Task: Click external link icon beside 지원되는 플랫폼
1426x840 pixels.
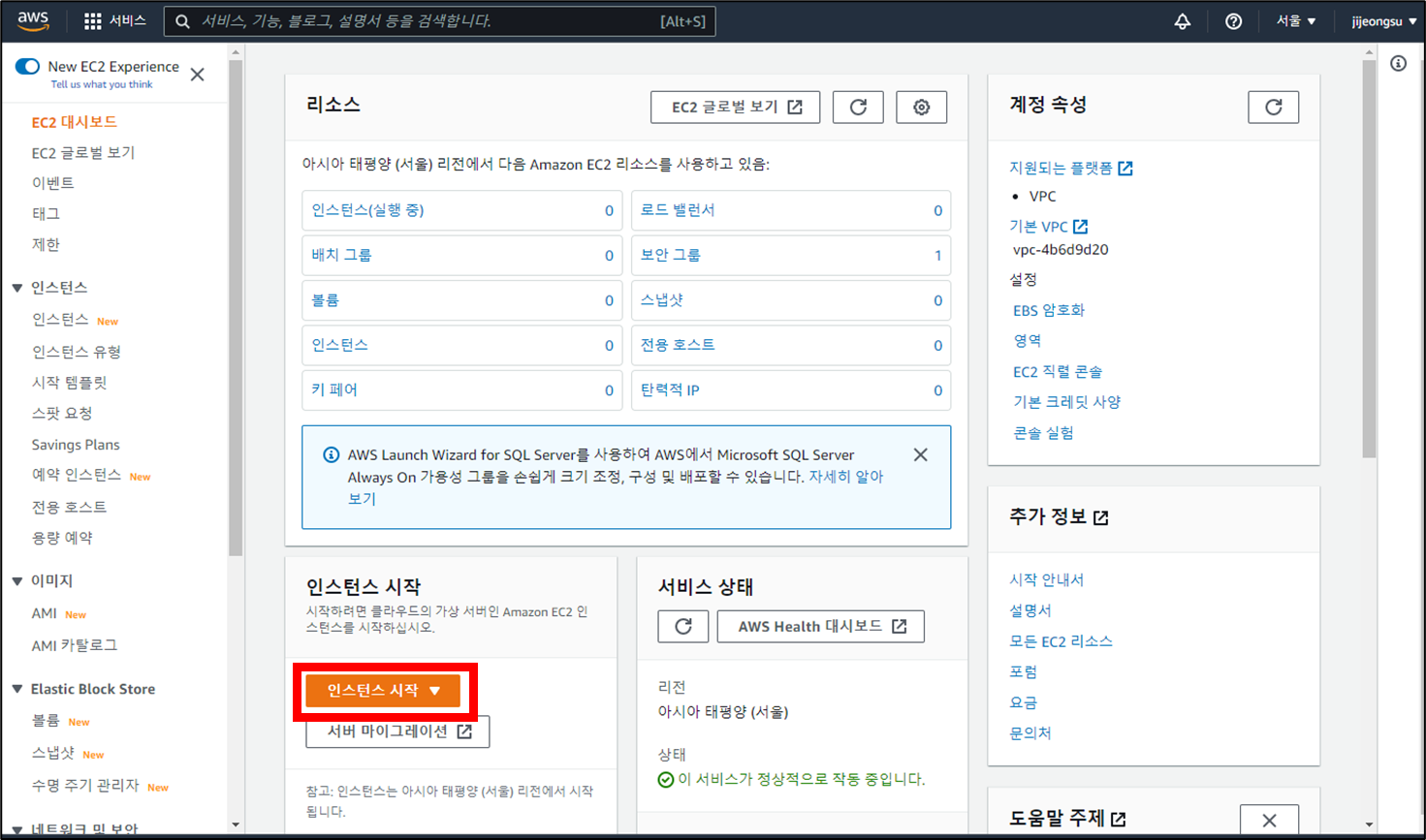Action: coord(1125,169)
